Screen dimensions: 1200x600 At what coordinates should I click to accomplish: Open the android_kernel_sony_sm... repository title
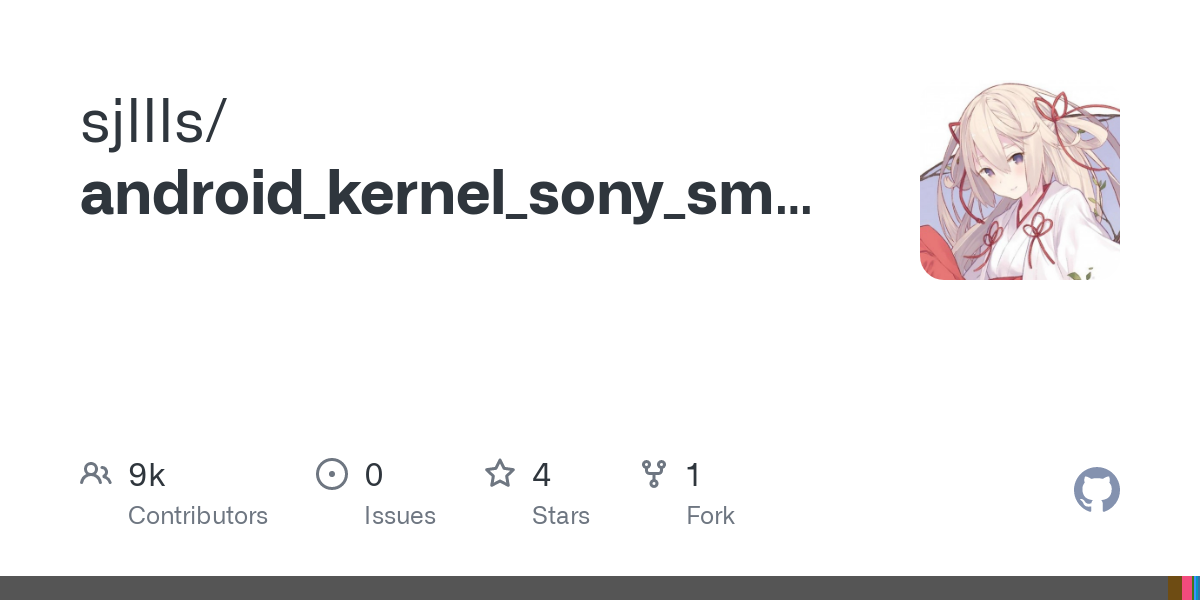click(446, 195)
